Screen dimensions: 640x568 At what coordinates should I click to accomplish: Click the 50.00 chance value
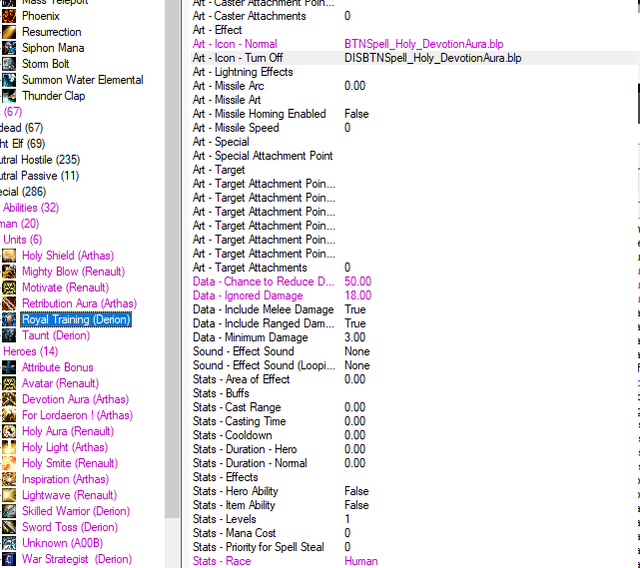[358, 282]
